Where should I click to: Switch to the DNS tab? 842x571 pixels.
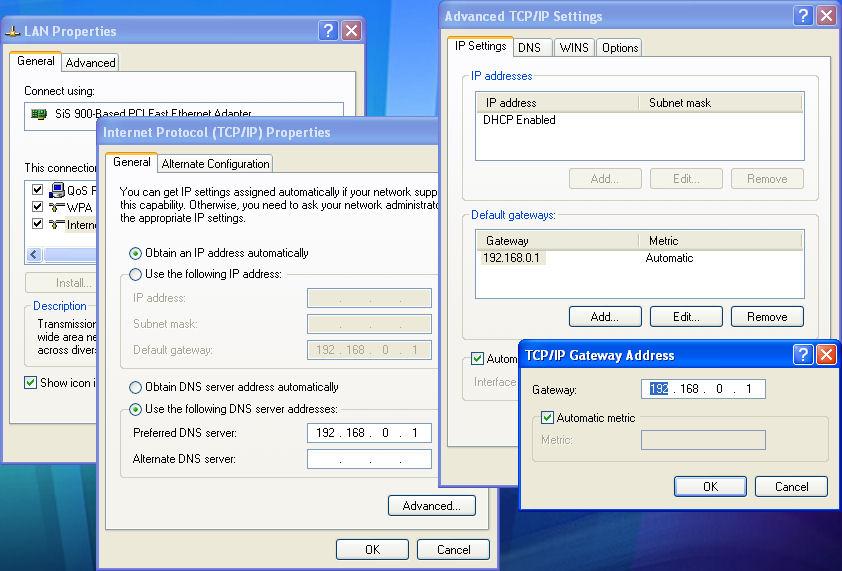click(529, 48)
